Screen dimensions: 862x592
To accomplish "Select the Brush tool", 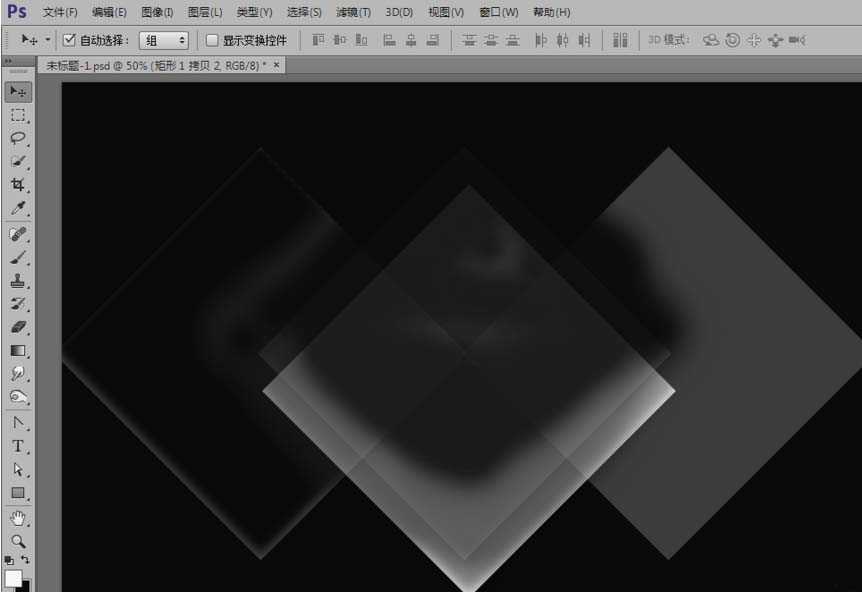I will point(18,258).
